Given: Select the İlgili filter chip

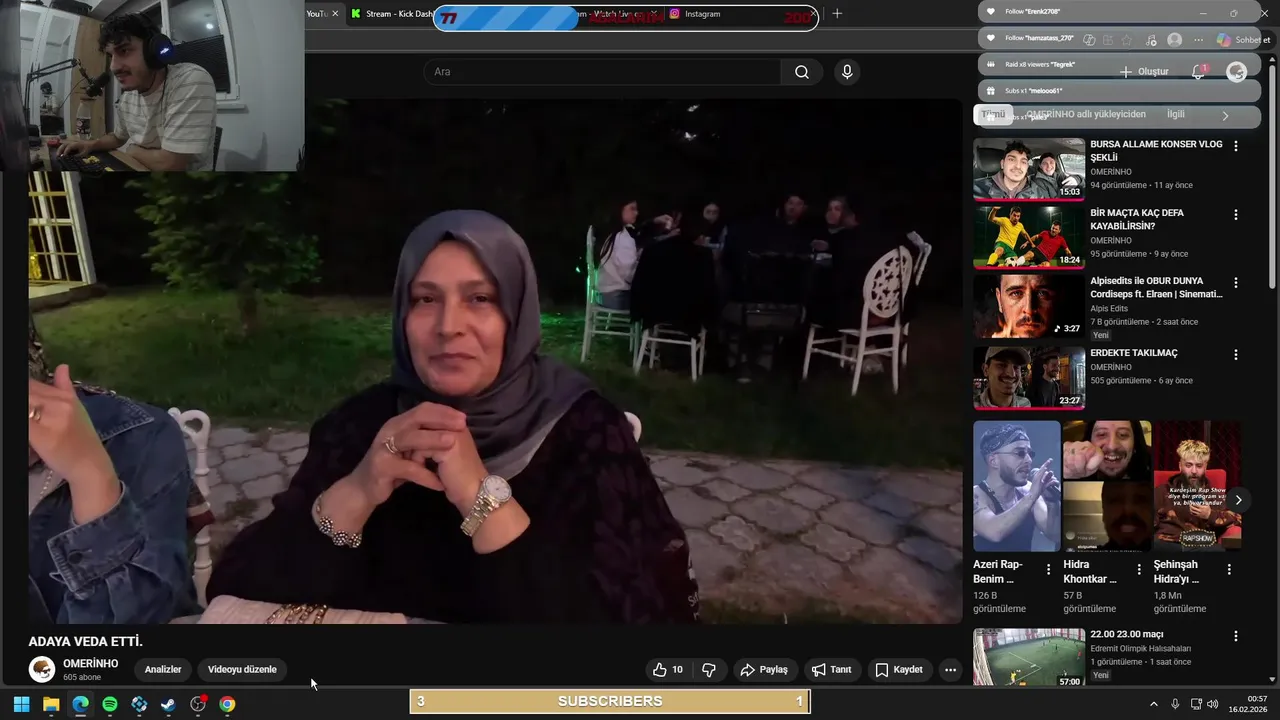Looking at the screenshot, I should pyautogui.click(x=1176, y=114).
